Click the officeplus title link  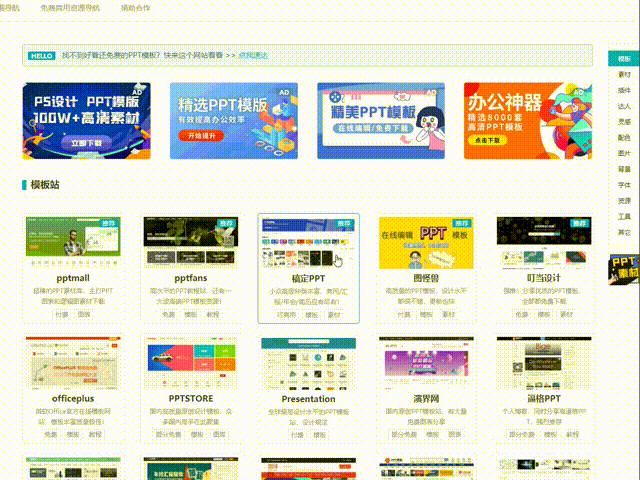pos(73,398)
